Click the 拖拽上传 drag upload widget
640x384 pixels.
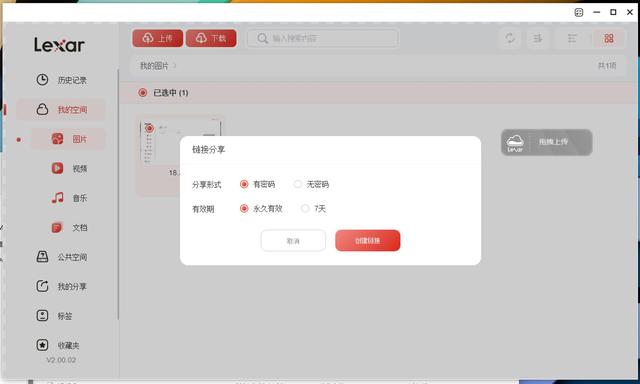point(547,142)
